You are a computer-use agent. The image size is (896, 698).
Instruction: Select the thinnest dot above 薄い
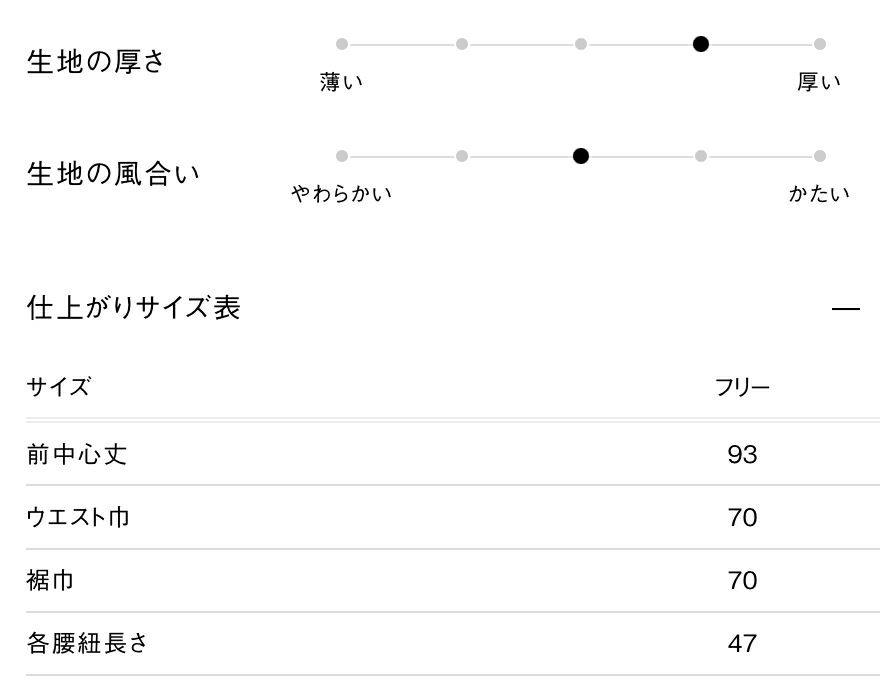[342, 44]
